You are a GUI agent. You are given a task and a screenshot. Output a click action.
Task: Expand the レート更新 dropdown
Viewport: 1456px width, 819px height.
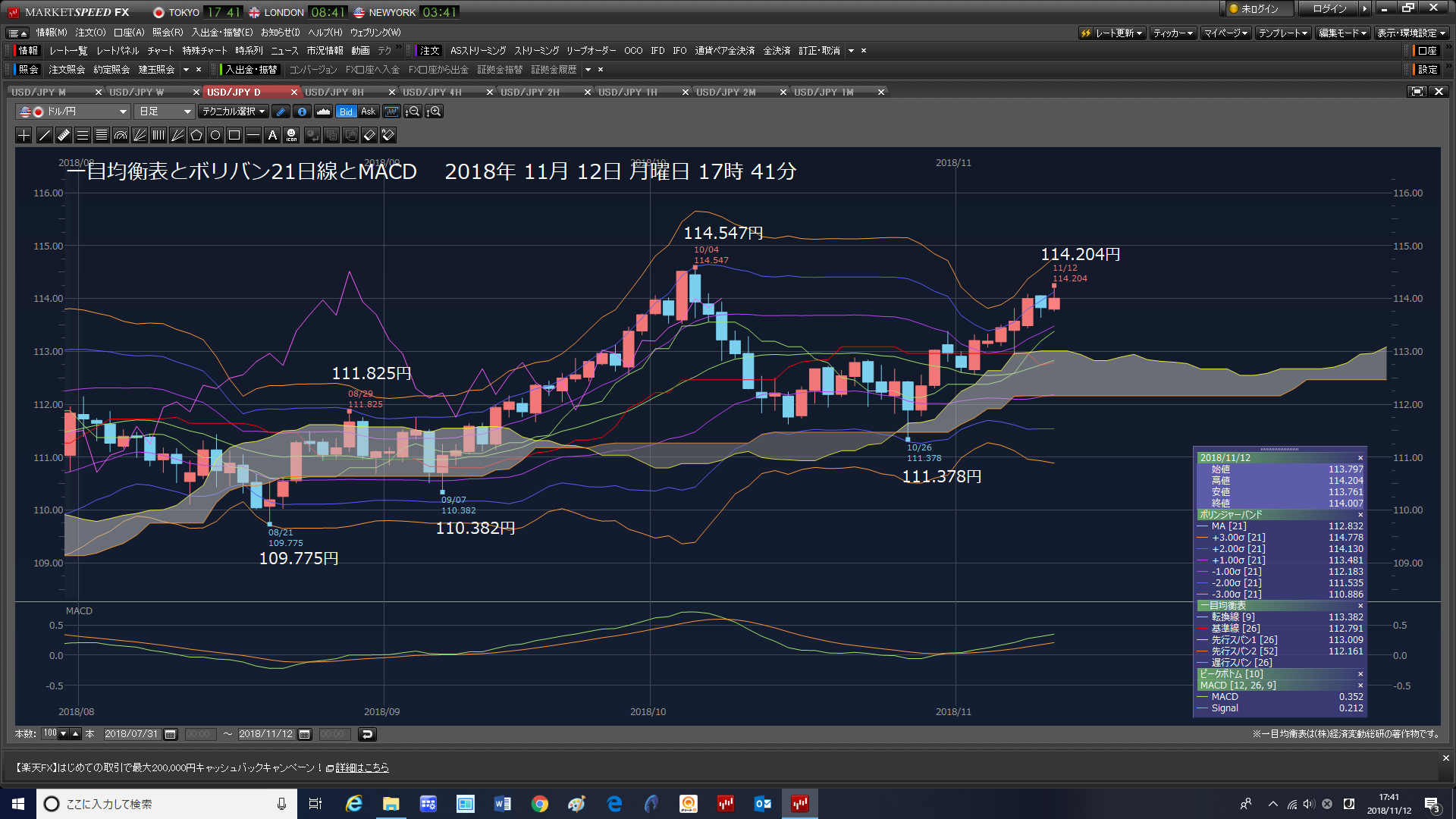[x=1112, y=33]
